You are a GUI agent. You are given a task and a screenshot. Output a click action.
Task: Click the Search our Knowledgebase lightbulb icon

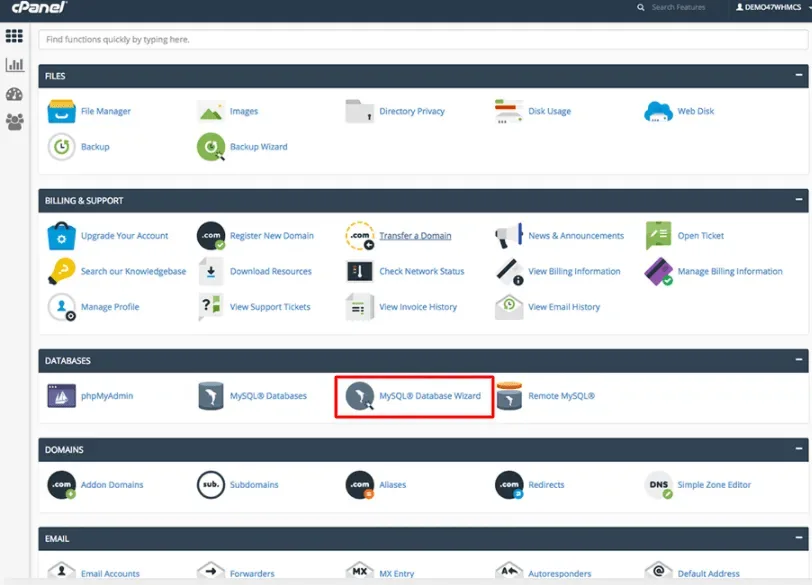click(61, 271)
